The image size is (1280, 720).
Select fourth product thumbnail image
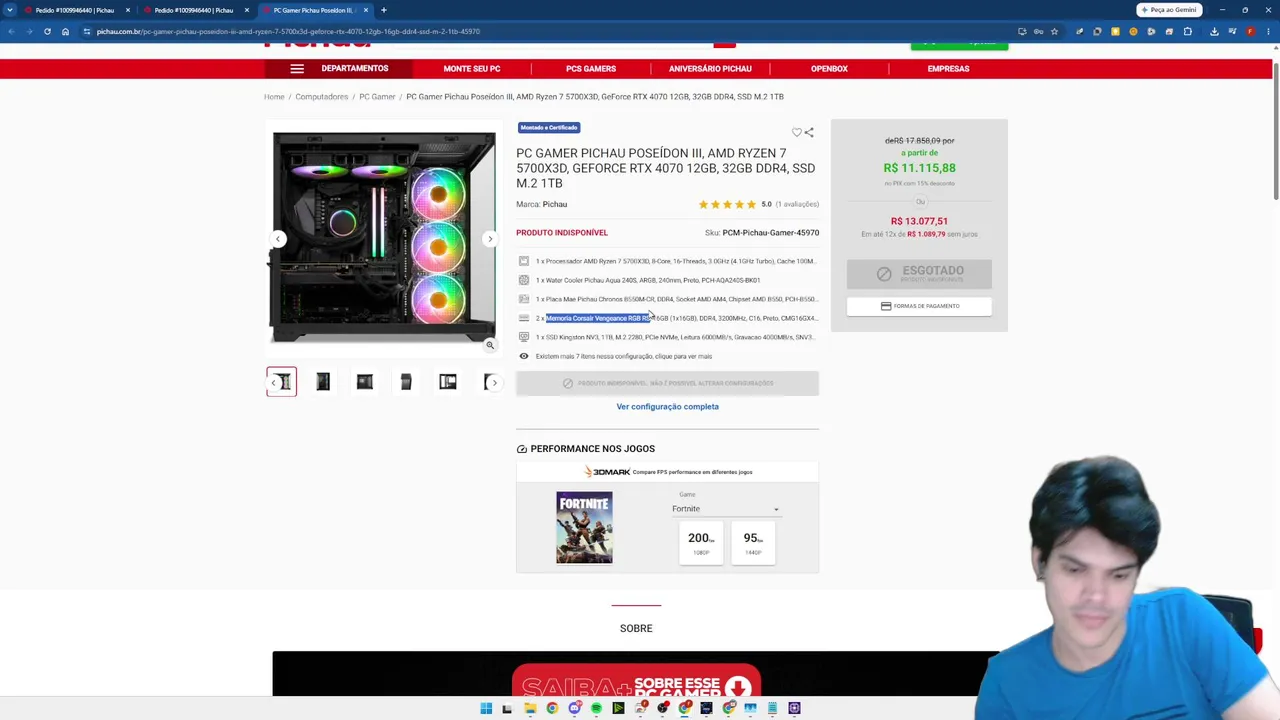click(x=406, y=382)
